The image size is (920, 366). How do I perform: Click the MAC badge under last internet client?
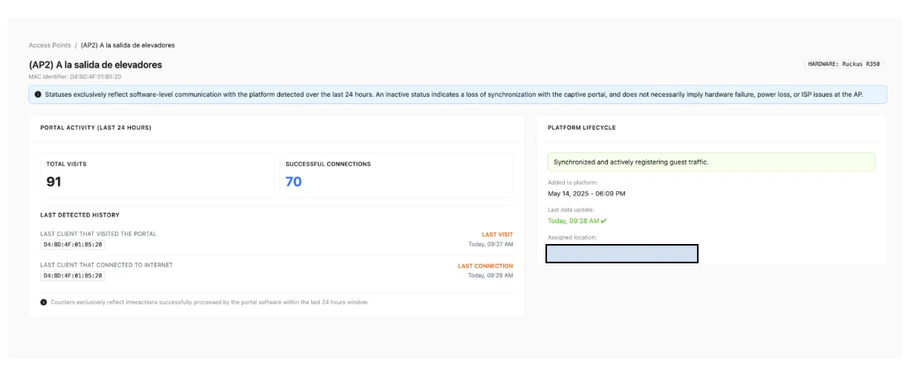pos(73,276)
